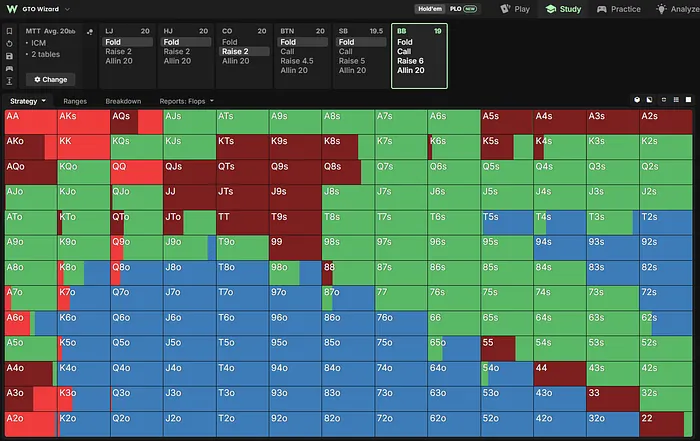This screenshot has height=441, width=700.
Task: Click the T5s hand cell
Action: [507, 223]
